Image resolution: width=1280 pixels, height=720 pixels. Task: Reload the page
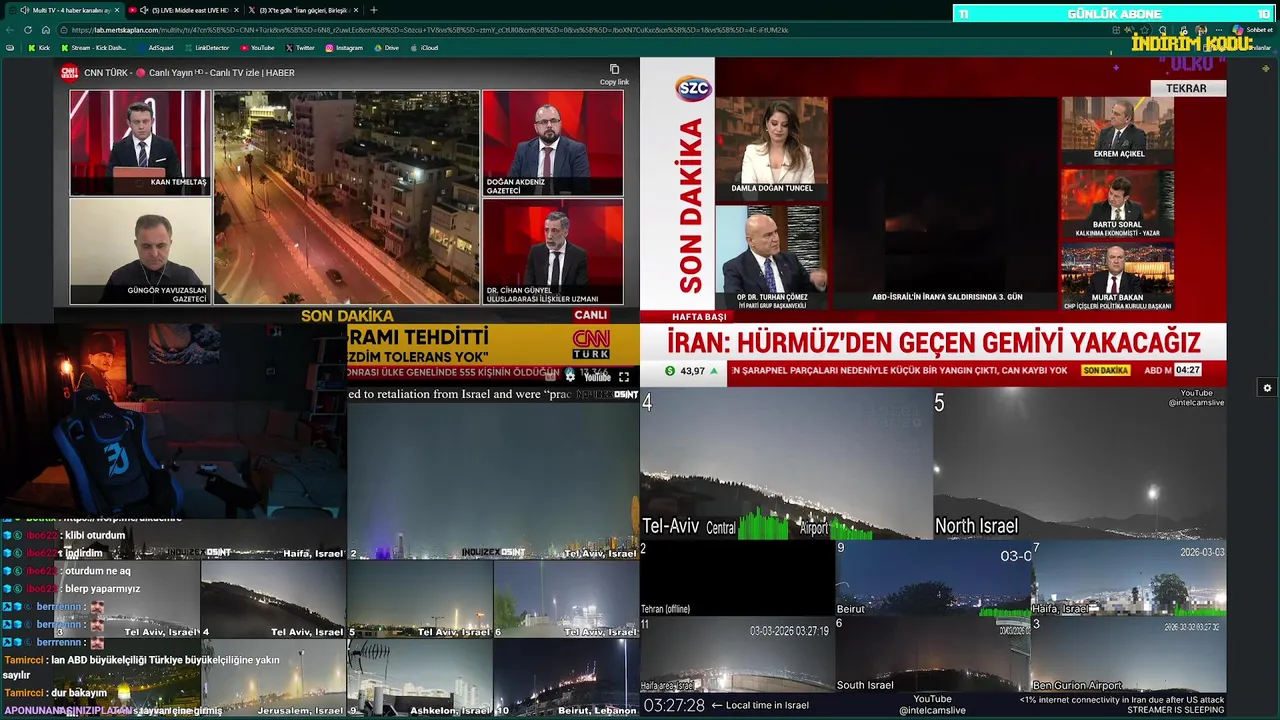coord(28,30)
